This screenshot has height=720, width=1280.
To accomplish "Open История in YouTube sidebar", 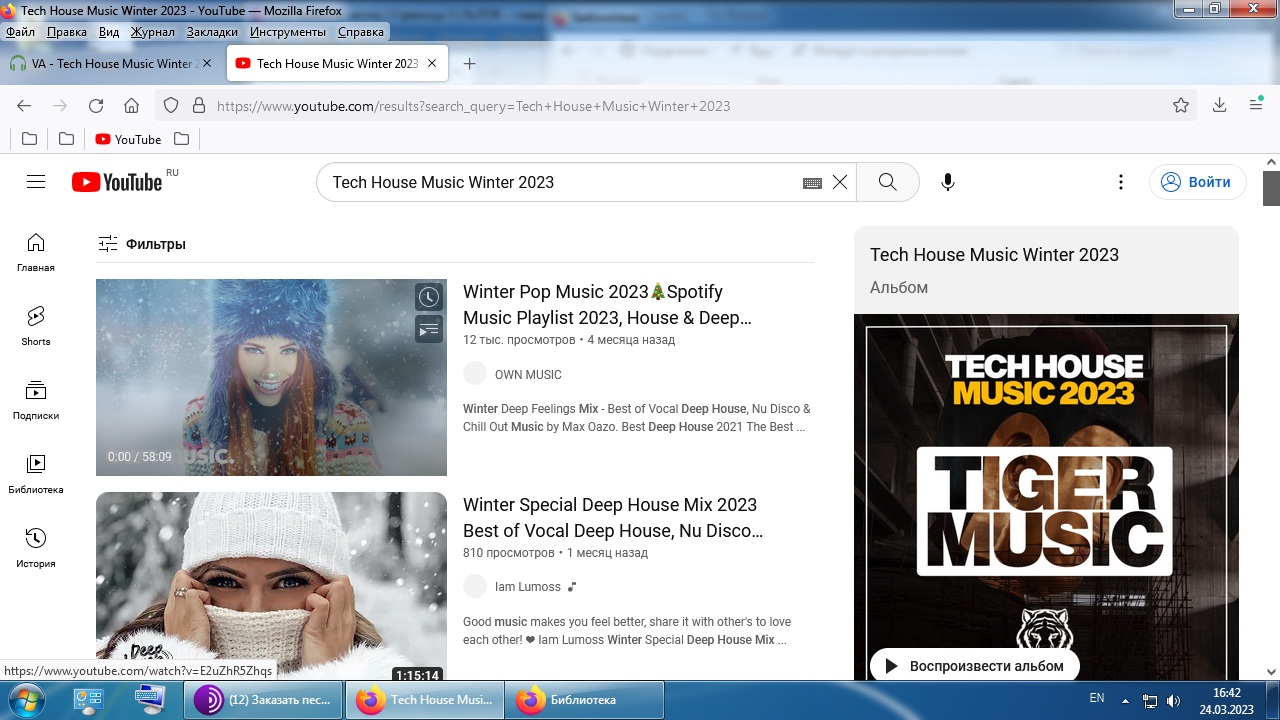I will (x=36, y=547).
